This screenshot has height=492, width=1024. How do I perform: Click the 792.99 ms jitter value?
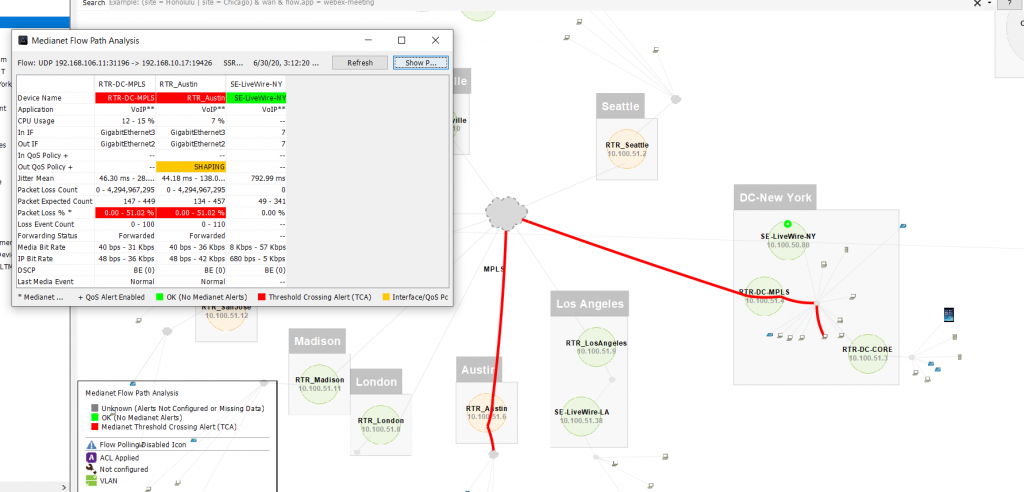tap(268, 178)
